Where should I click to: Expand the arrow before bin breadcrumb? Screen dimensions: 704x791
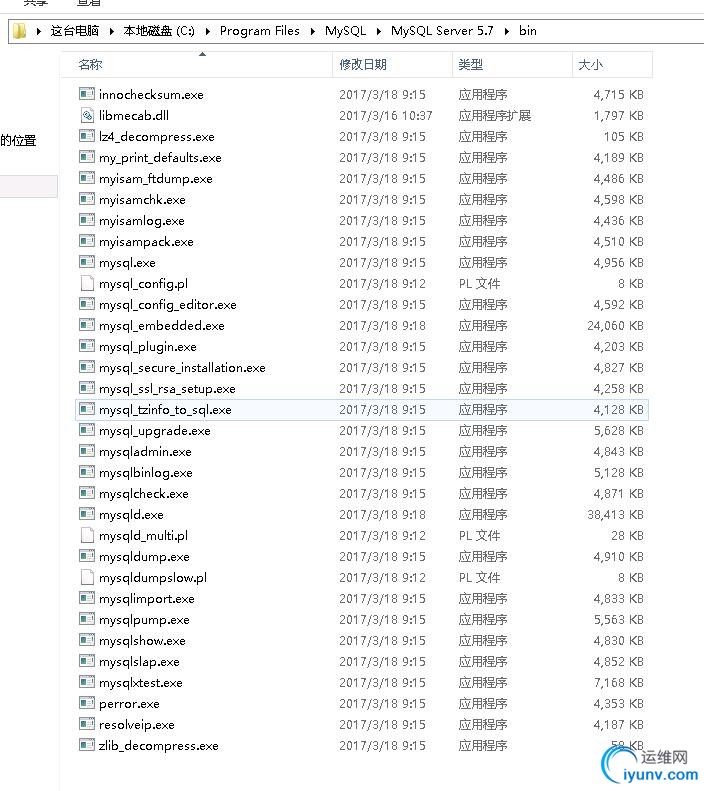click(507, 31)
